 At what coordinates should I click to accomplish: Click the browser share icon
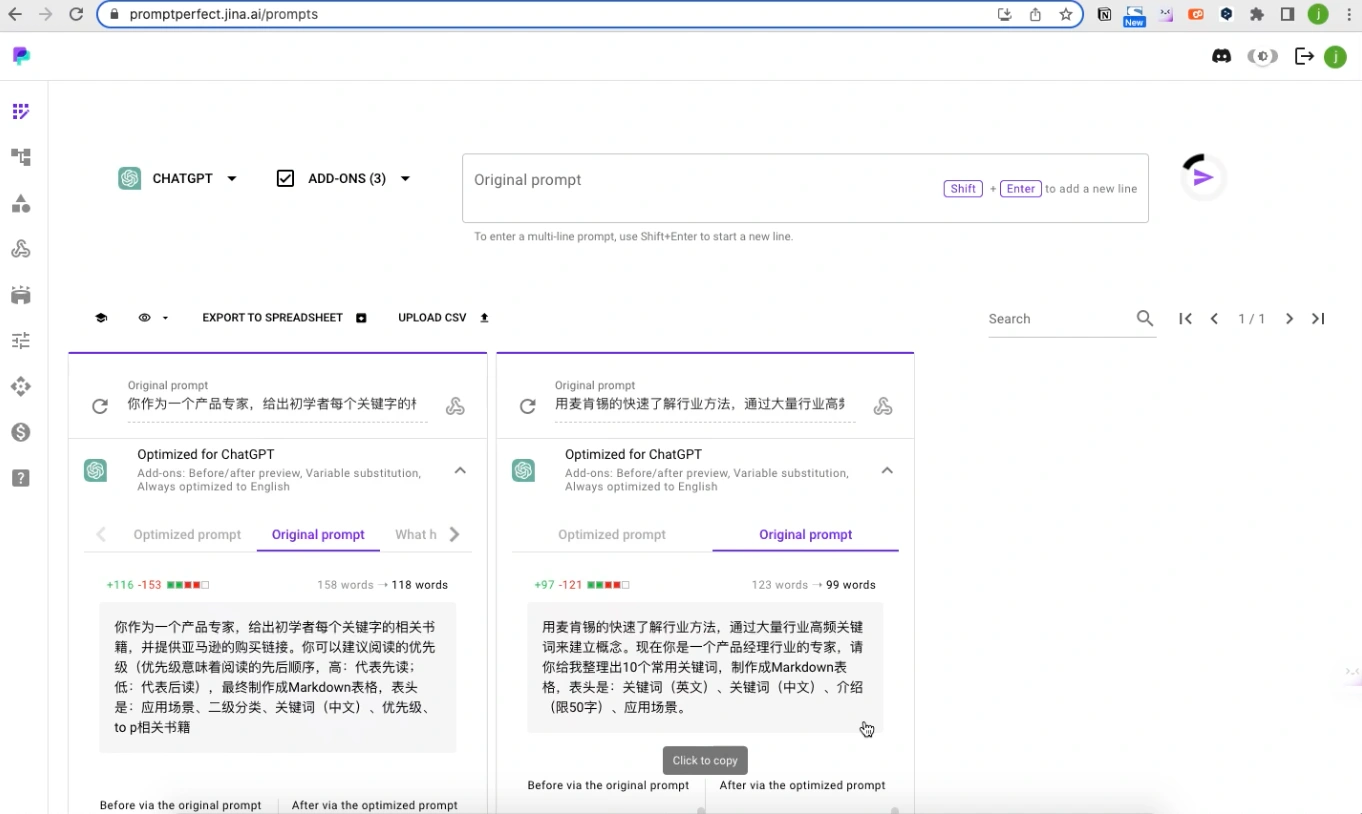tap(1035, 14)
